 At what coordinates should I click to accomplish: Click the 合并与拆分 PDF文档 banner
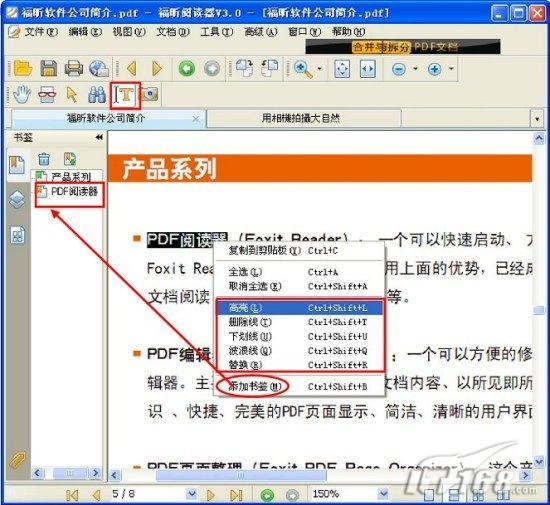403,47
